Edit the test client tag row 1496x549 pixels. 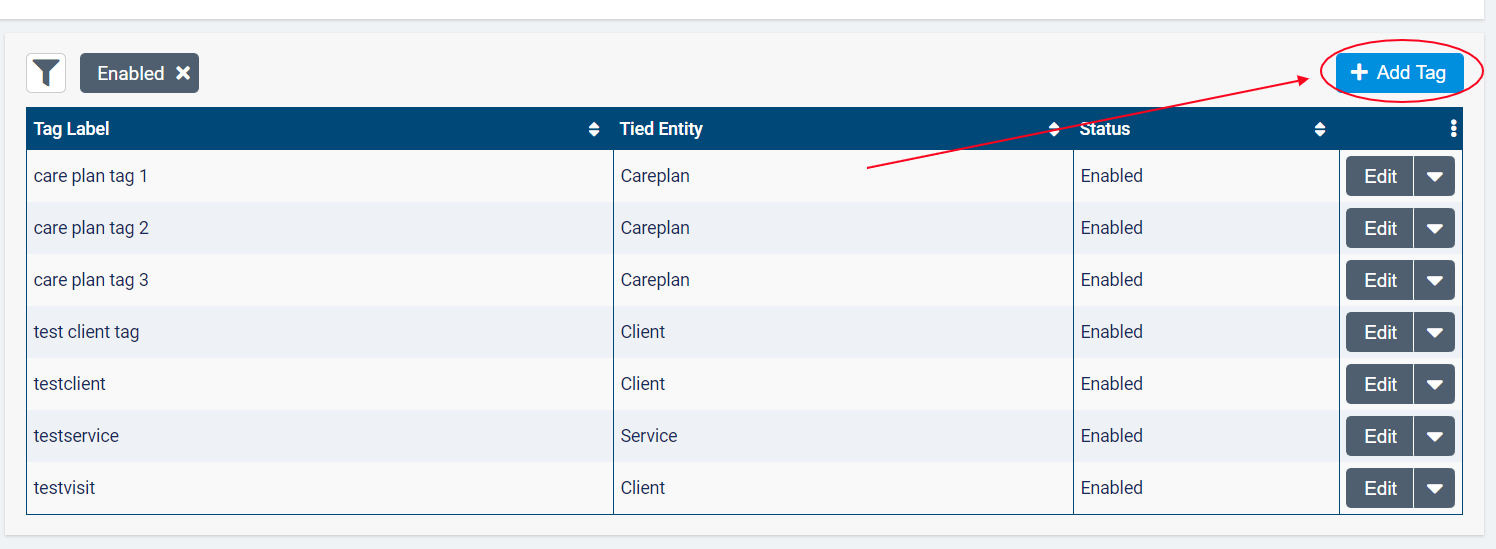click(x=1380, y=332)
